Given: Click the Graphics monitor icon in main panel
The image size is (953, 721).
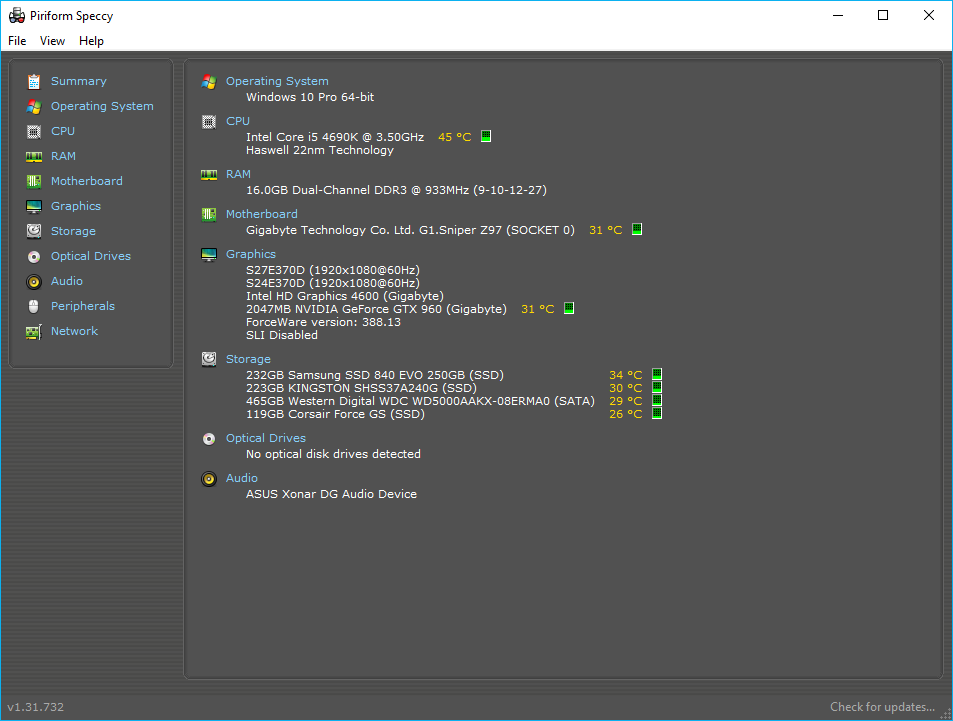Looking at the screenshot, I should (209, 255).
